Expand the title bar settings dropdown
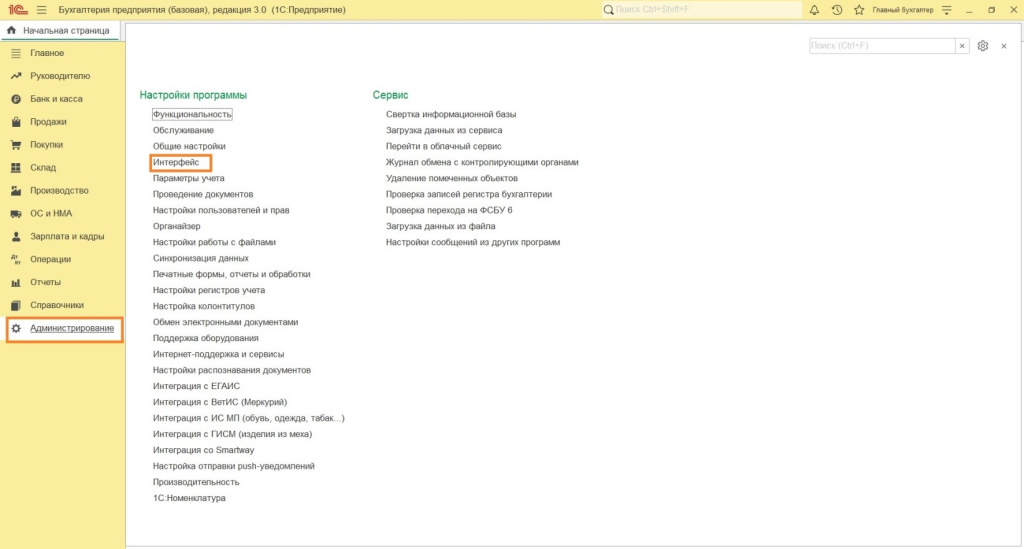 pyautogui.click(x=946, y=9)
